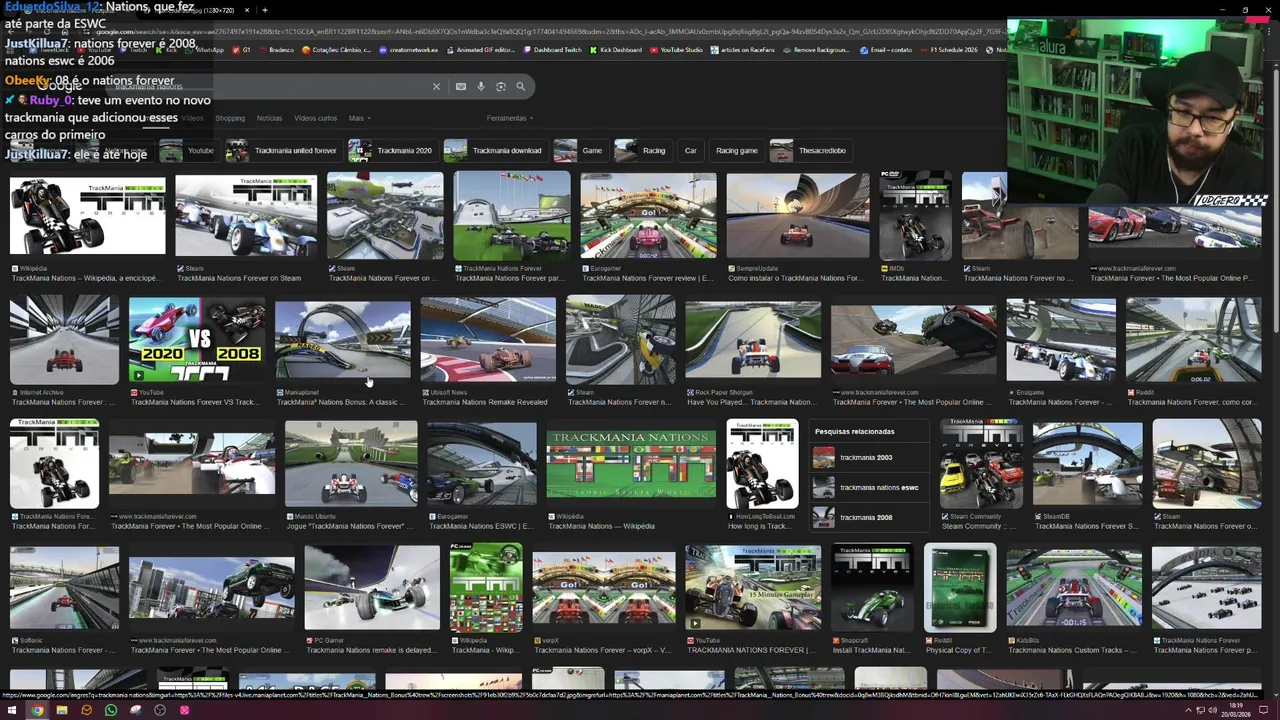Expand the Mais search filter menu
This screenshot has height=720, width=1280.
click(359, 118)
